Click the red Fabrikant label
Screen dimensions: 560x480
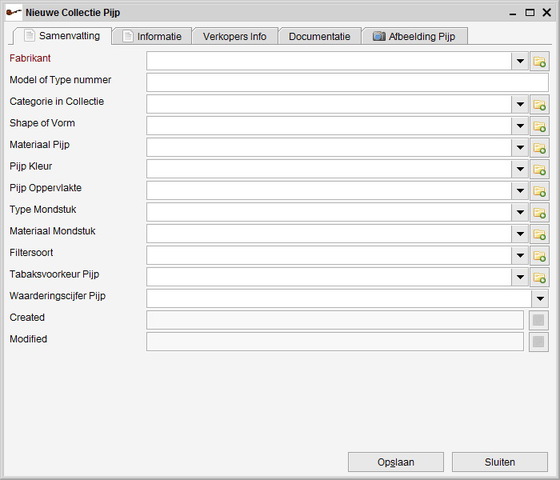[30, 58]
